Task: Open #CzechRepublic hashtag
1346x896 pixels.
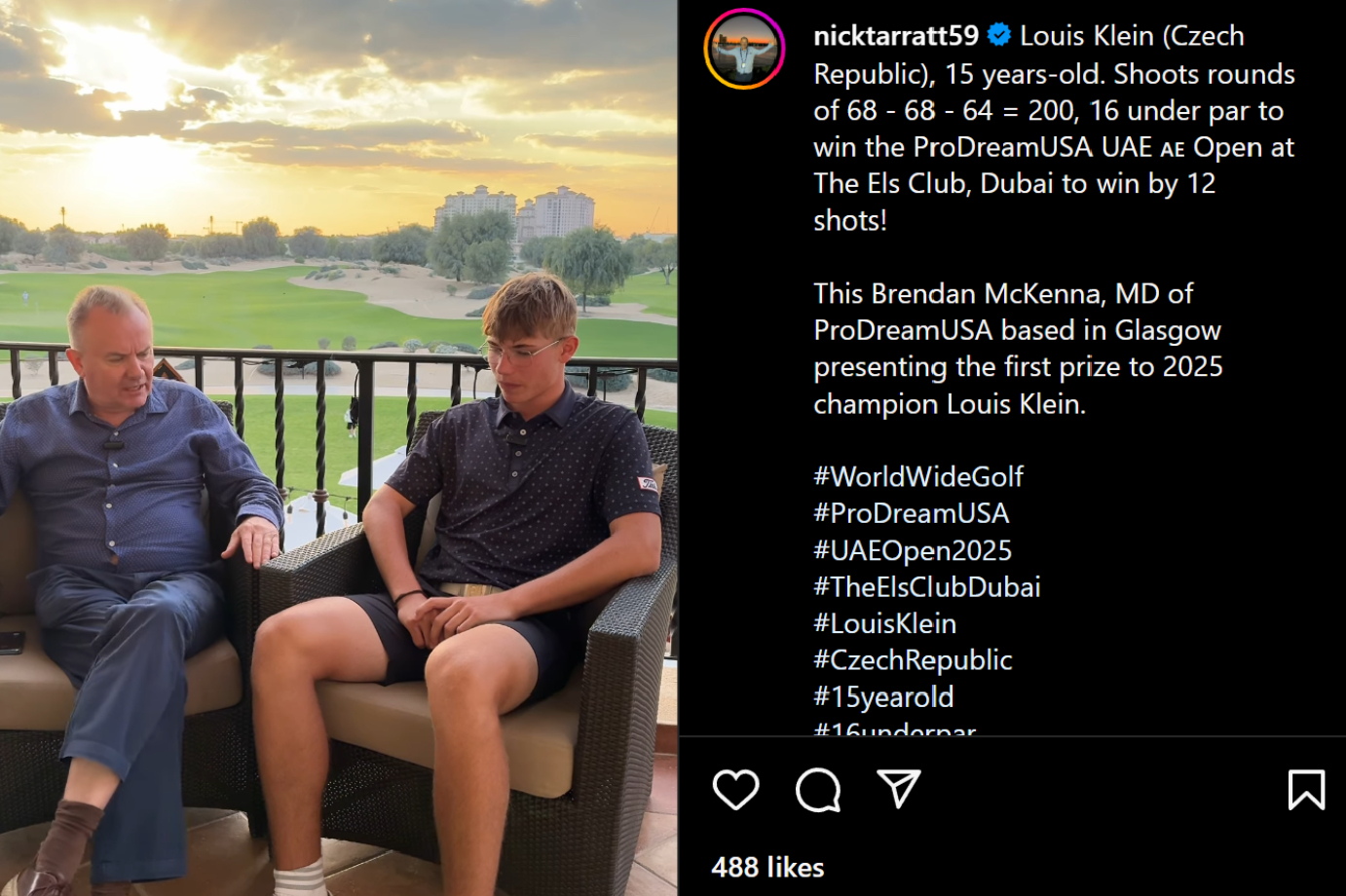Action: coord(914,660)
